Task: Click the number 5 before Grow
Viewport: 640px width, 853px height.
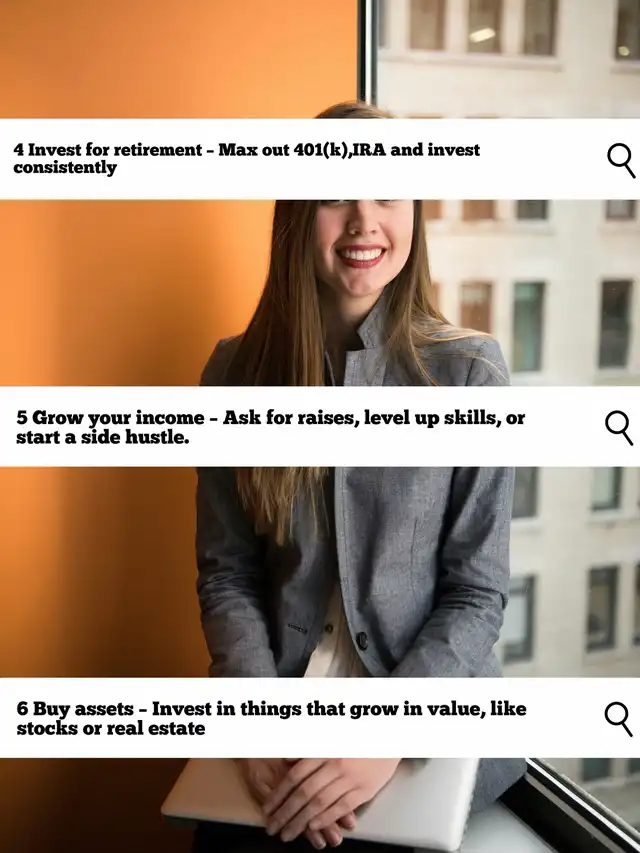Action: click(x=22, y=418)
